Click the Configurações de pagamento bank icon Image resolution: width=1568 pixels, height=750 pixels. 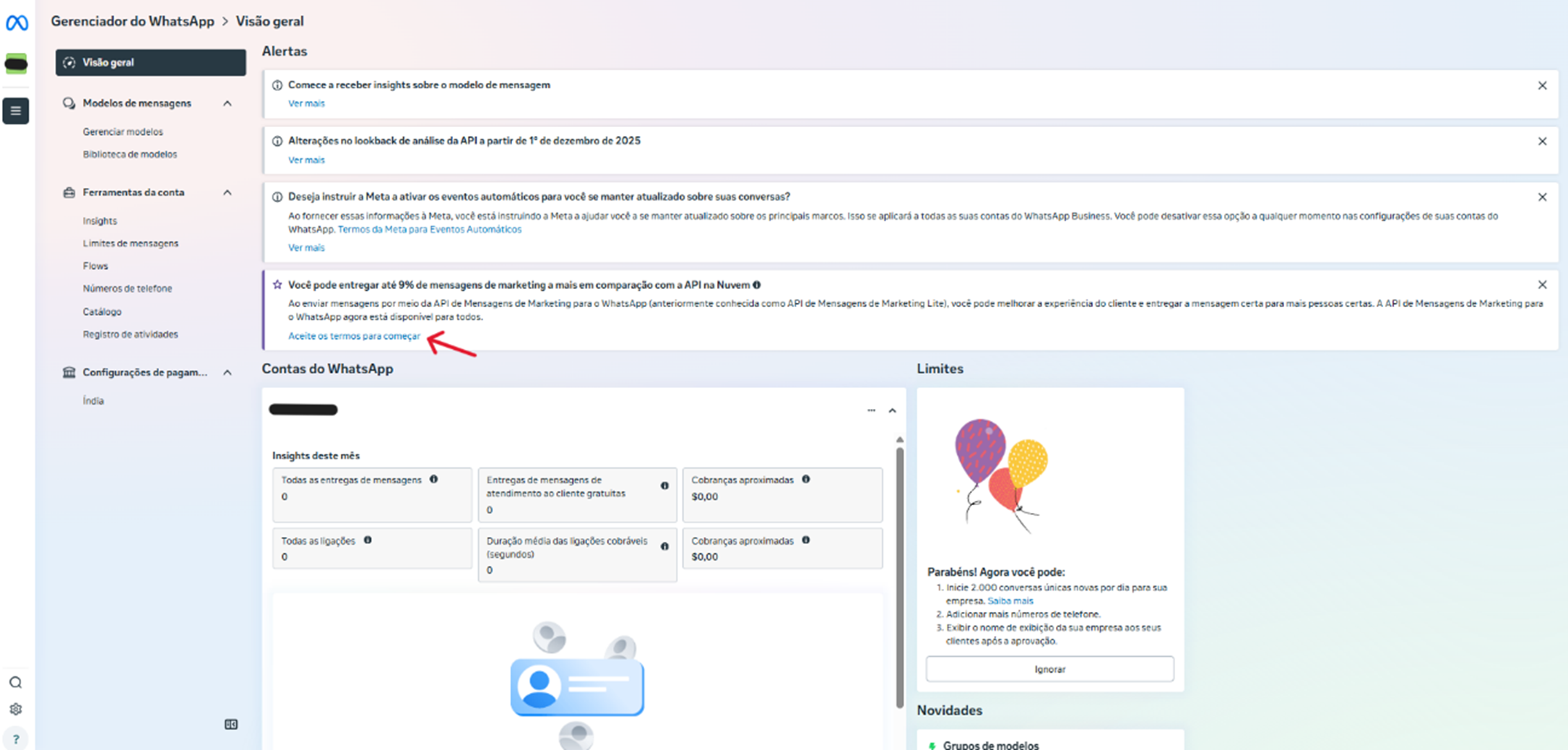pyautogui.click(x=69, y=372)
